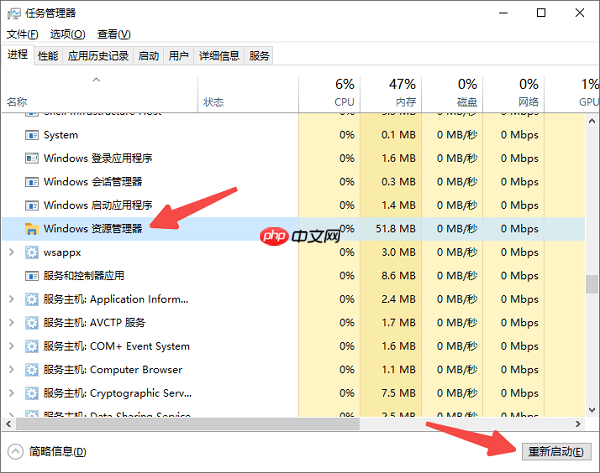Click the 2.4 MB memory value
The width and height of the screenshot is (600, 473).
point(398,299)
